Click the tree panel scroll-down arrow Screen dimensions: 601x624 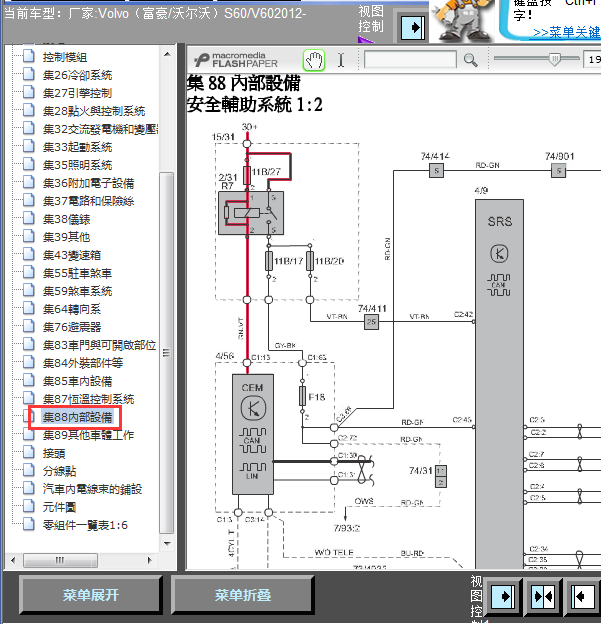pos(167,543)
